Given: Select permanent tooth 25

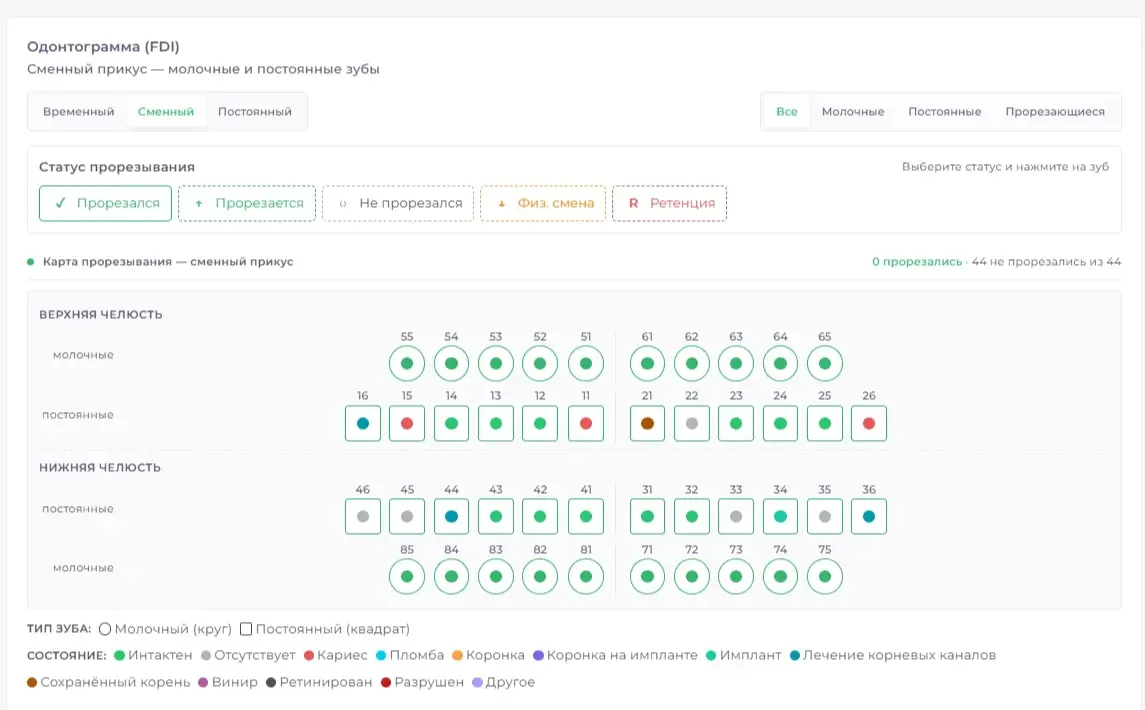Looking at the screenshot, I should point(824,424).
